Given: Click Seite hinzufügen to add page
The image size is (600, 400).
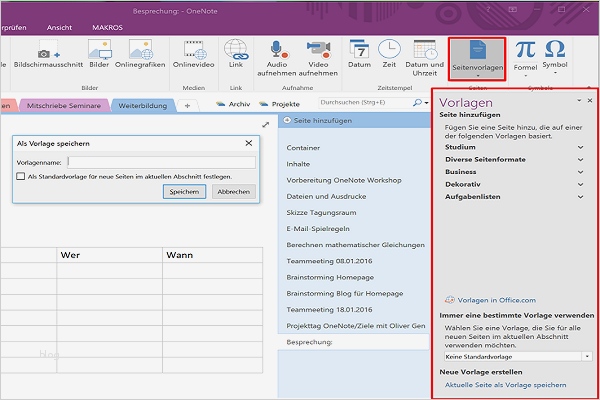Looking at the screenshot, I should (x=322, y=122).
